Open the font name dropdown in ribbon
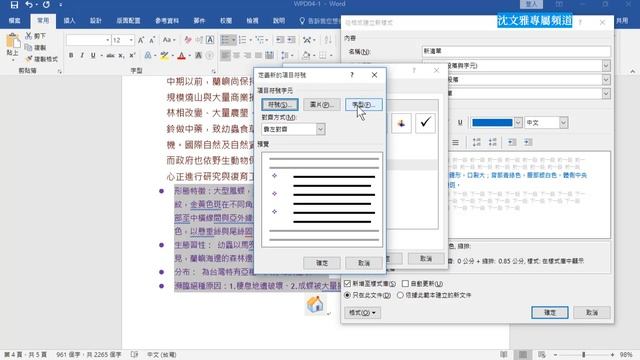The height and width of the screenshot is (360, 640). 108,40
